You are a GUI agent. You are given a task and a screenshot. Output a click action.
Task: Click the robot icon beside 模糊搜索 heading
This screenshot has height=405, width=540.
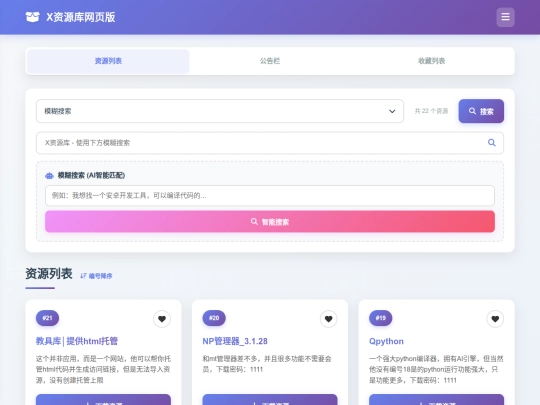click(x=49, y=176)
